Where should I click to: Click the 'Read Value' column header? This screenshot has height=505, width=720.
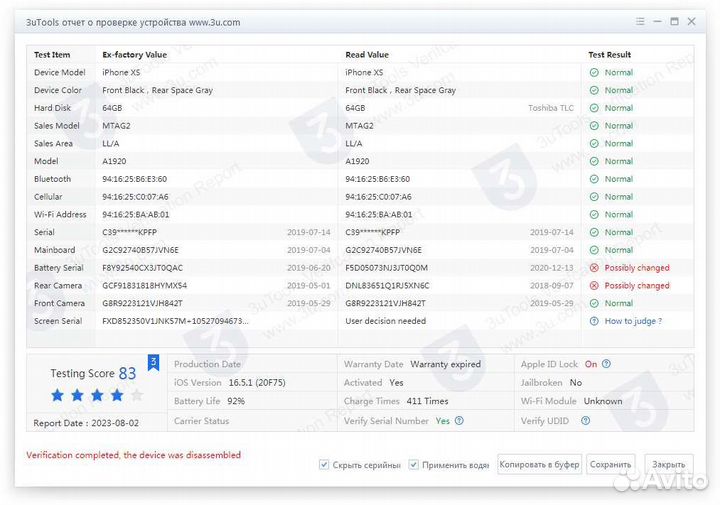367,55
